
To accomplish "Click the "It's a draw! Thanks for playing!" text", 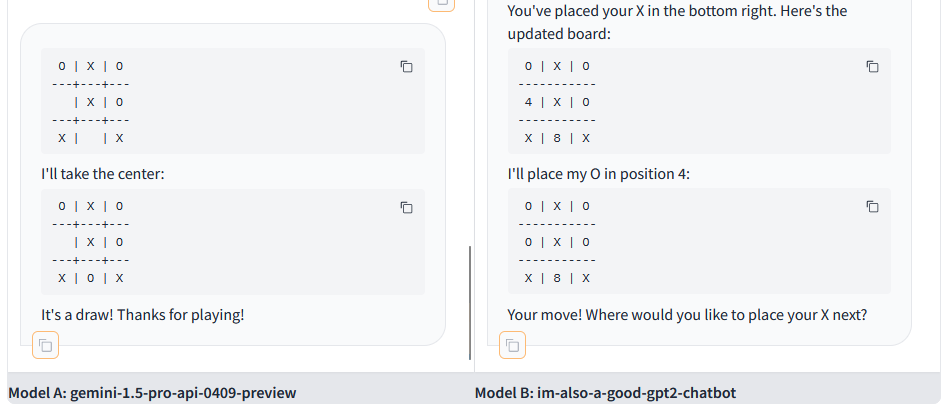I will coord(143,315).
